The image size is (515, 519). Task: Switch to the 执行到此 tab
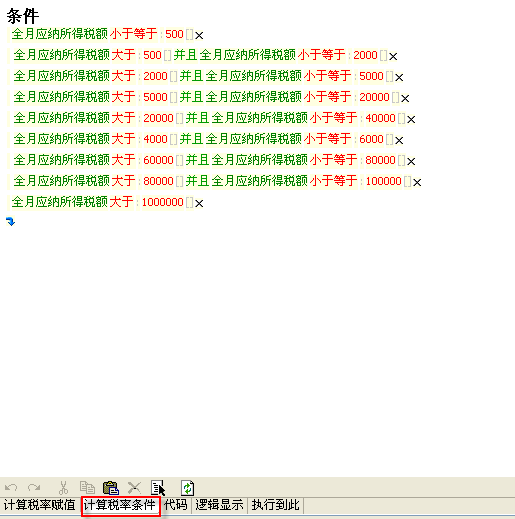coord(276,505)
